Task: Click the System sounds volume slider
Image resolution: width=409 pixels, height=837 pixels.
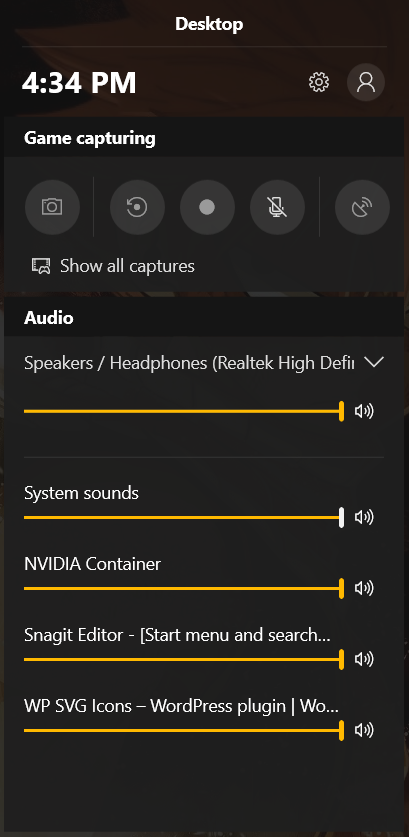Action: pos(184,517)
